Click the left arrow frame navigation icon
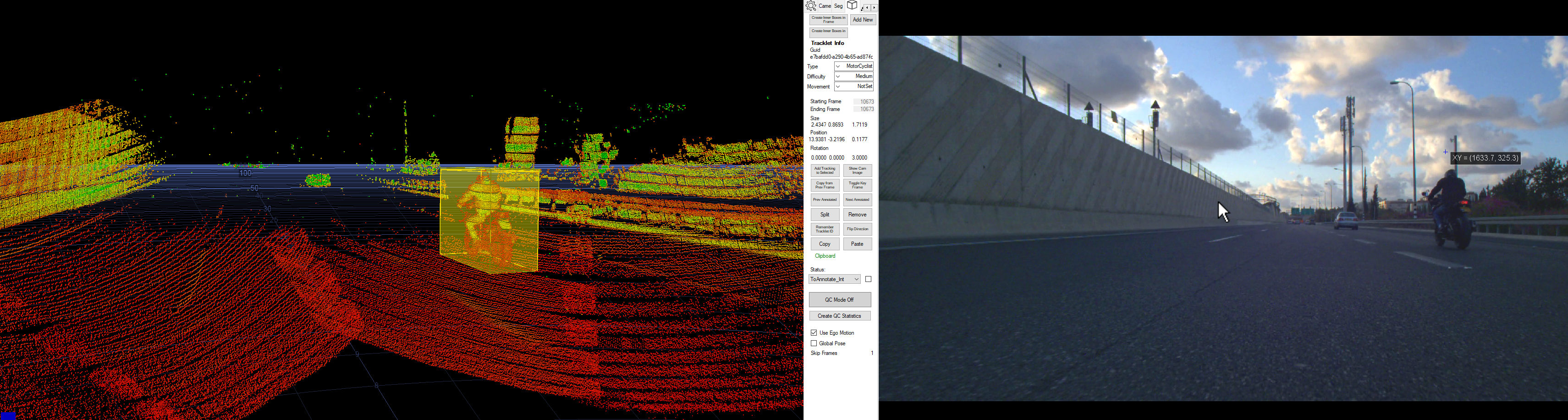 point(866,7)
